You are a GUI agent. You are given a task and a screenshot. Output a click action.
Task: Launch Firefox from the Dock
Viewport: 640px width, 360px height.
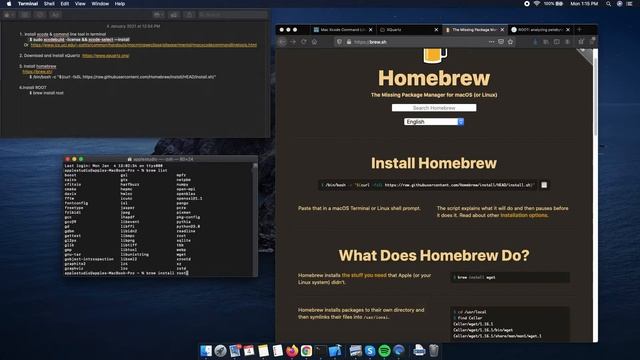click(x=292, y=351)
